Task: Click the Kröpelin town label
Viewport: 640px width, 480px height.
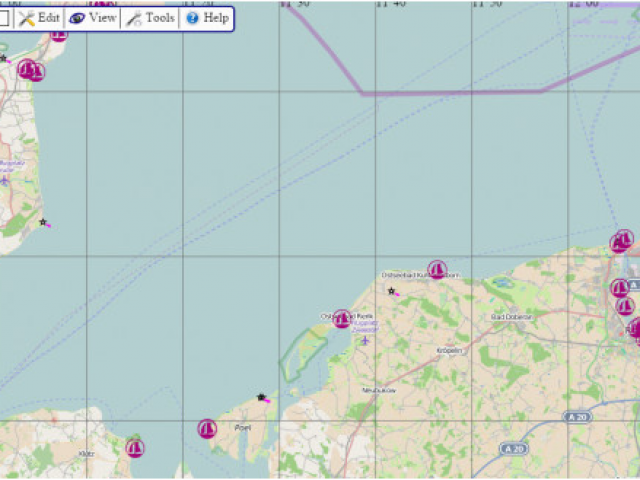Action: click(449, 351)
